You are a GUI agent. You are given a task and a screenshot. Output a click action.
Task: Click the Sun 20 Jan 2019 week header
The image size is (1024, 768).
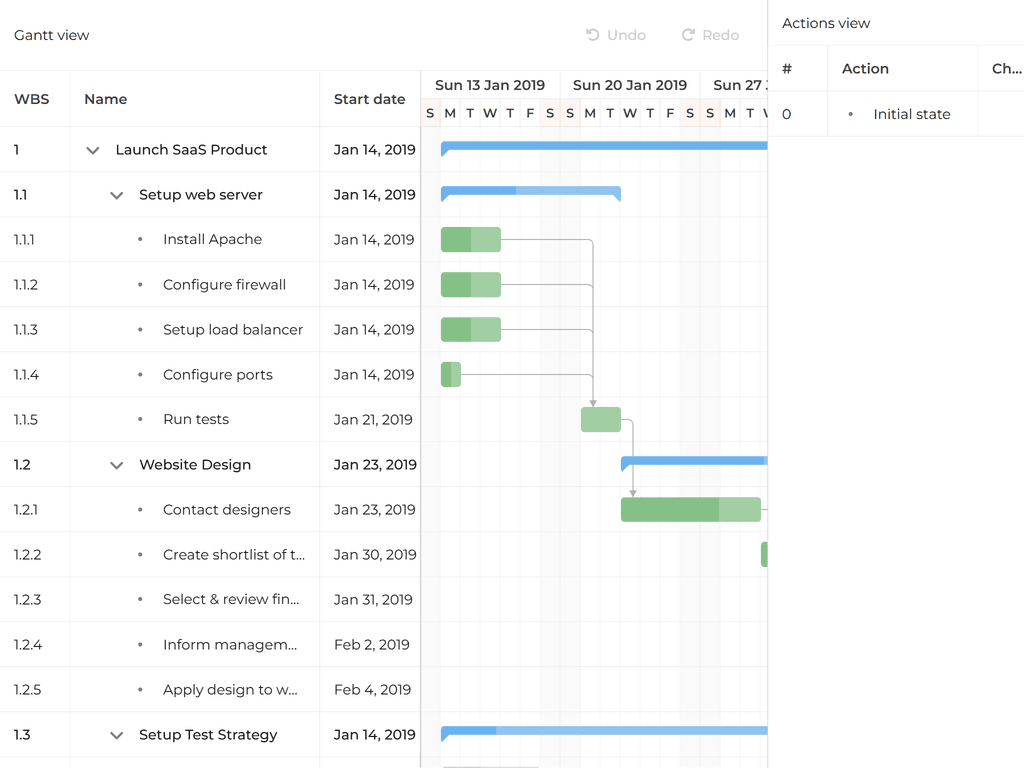tap(630, 85)
